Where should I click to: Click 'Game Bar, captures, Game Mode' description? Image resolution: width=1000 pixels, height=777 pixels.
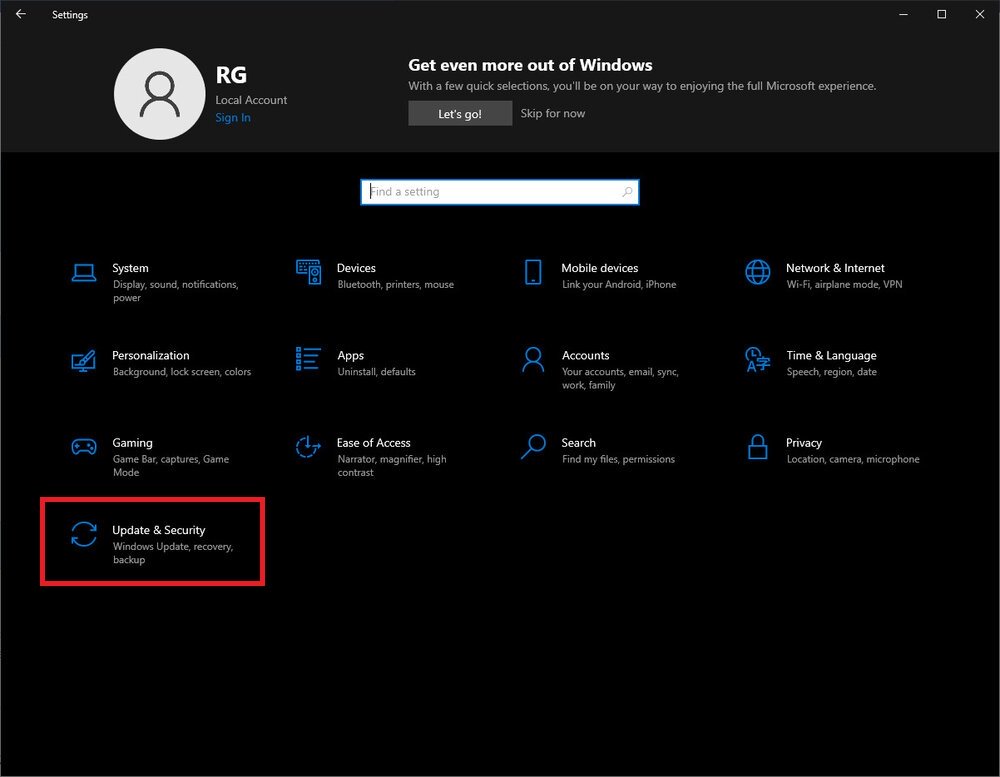point(171,466)
